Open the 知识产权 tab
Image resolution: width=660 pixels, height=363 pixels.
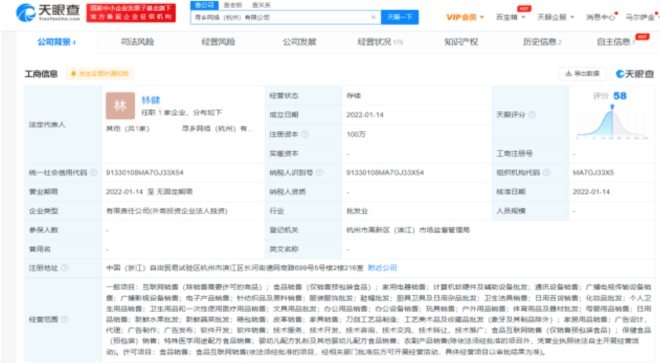[461, 42]
